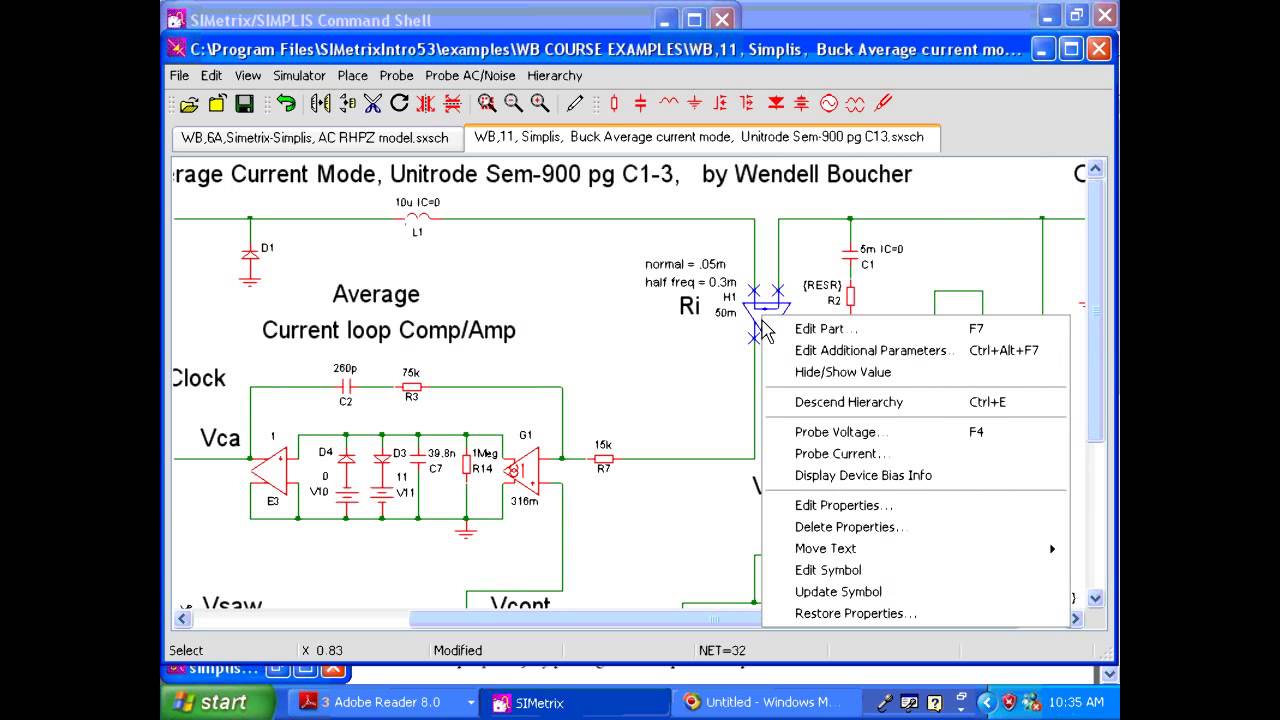Place second transistor symbol from toolbar
Viewport: 1280px width, 720px height.
pos(746,103)
